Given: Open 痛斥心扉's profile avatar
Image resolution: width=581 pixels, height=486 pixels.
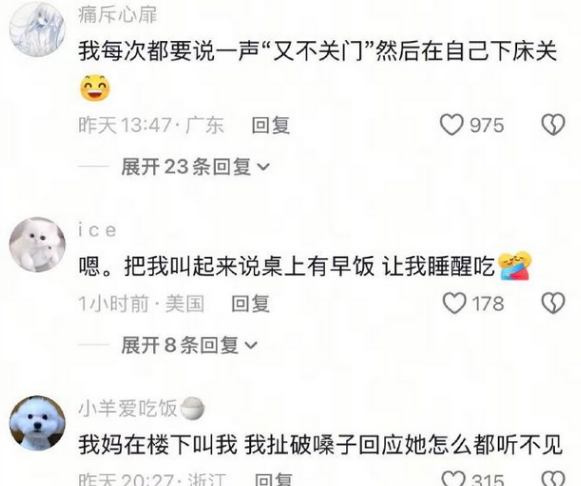Looking at the screenshot, I should (37, 29).
